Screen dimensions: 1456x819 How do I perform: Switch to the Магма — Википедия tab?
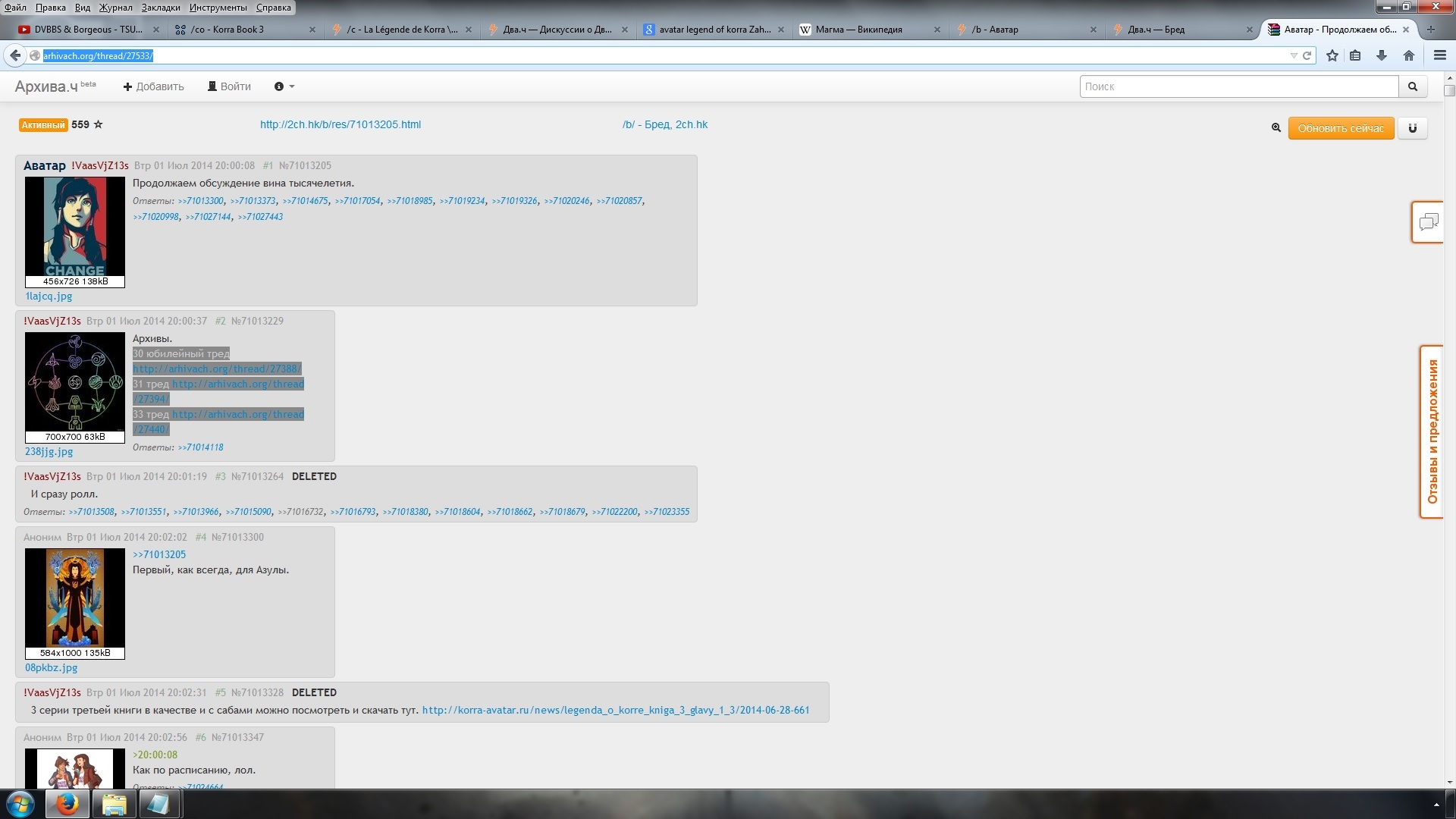click(x=858, y=30)
